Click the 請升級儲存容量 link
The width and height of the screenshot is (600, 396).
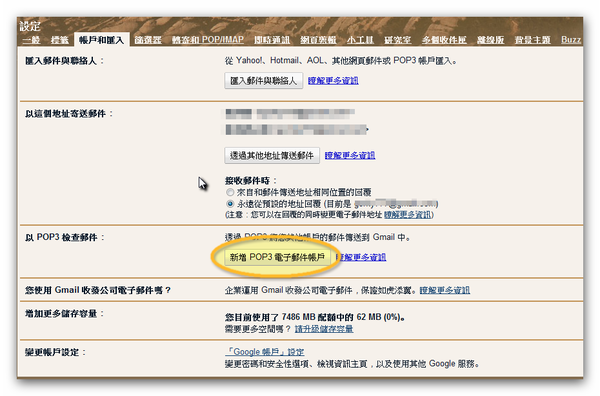(x=324, y=329)
